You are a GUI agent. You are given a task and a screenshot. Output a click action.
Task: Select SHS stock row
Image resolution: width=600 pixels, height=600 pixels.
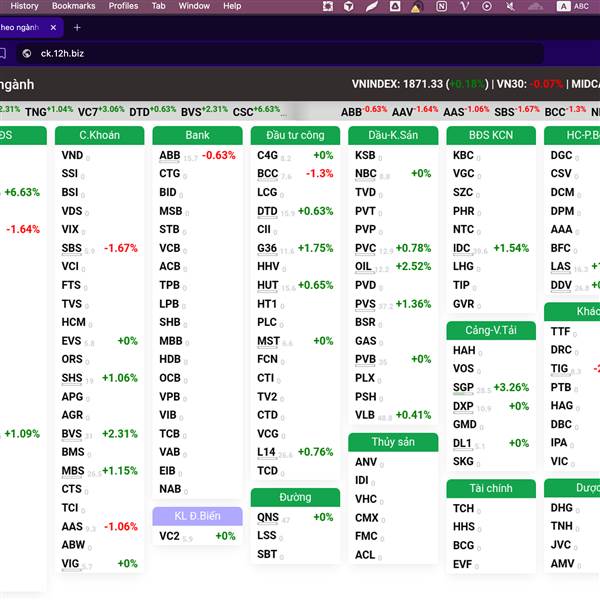(99, 378)
